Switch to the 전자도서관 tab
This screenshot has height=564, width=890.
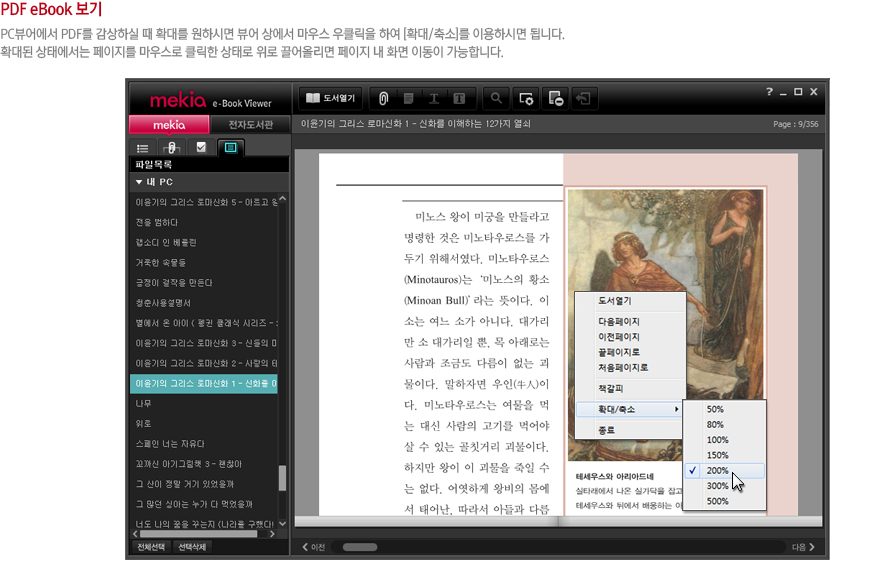[250, 124]
